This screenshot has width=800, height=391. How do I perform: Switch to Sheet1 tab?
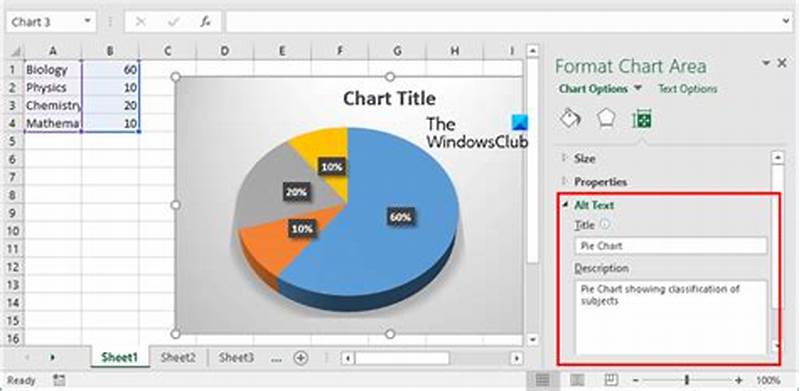tap(119, 358)
